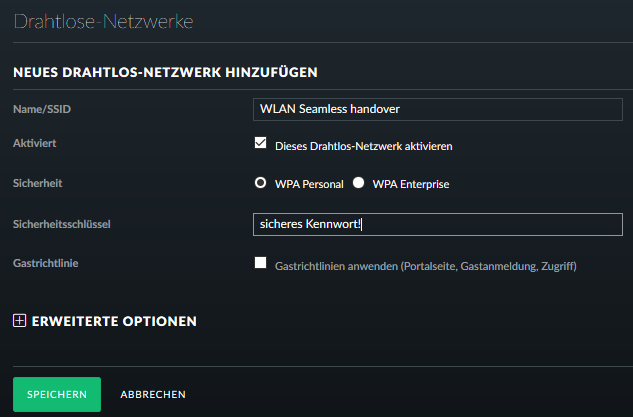Open the ERWEITERTE OPTIONEN section heading
Viewport: 633px width, 417px height.
click(x=114, y=321)
